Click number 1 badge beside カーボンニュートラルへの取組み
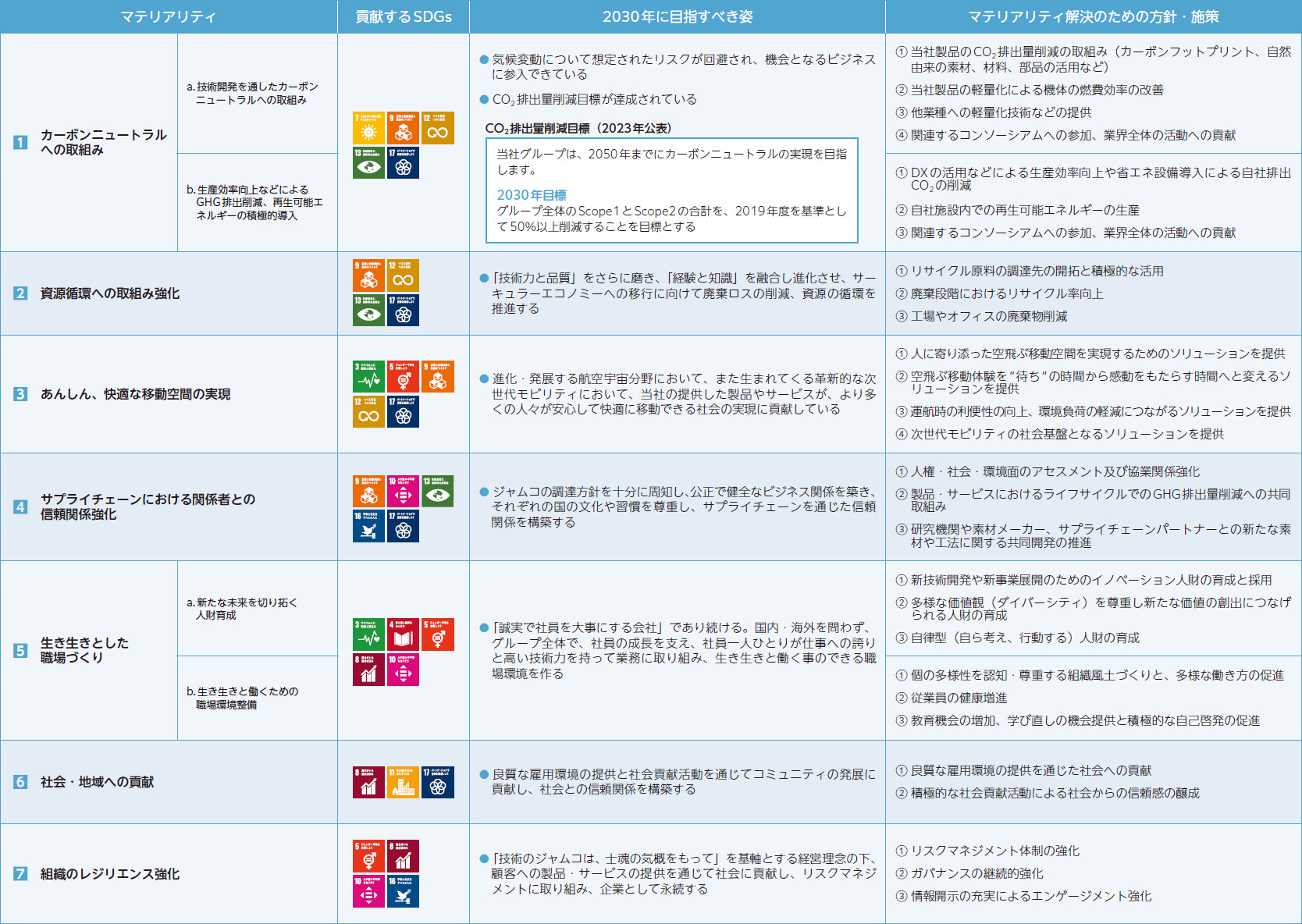This screenshot has height=924, width=1302. 20,142
